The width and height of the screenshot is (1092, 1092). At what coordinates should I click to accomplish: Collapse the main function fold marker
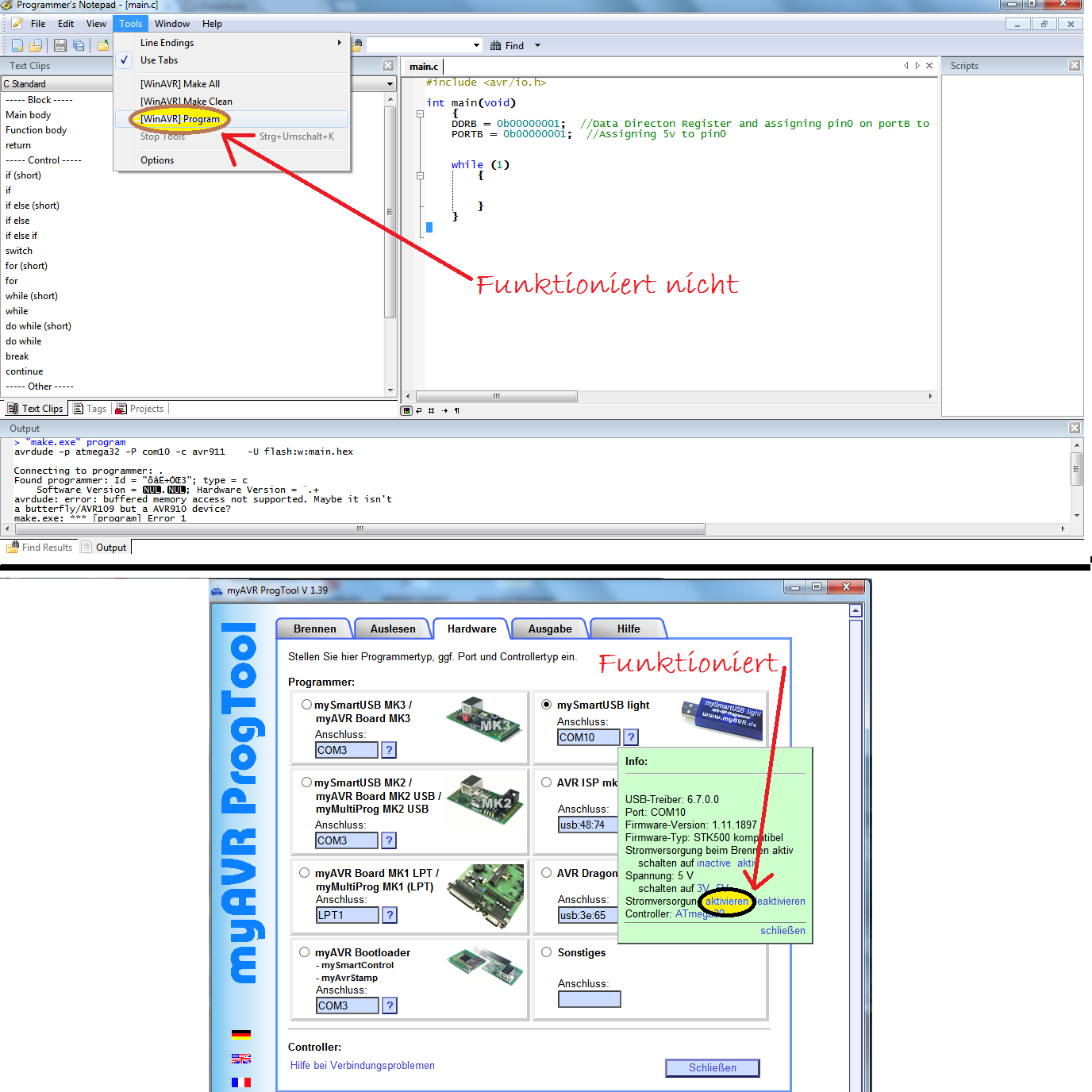[421, 113]
